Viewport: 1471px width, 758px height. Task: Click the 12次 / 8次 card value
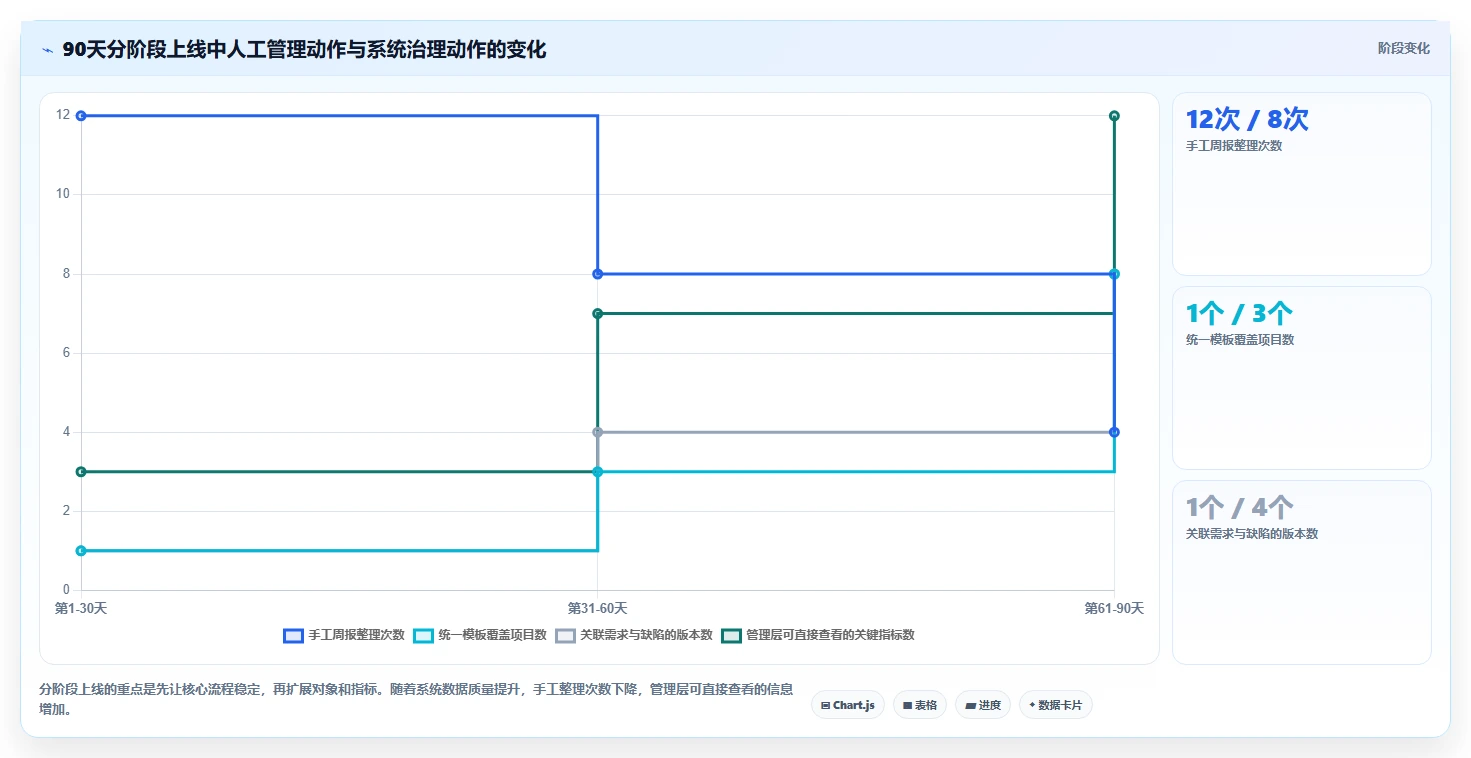[1247, 120]
